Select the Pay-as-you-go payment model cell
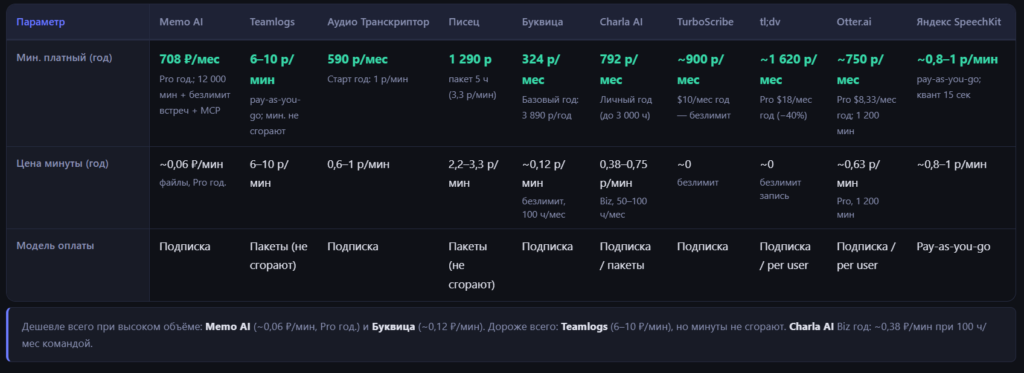Viewport: 1024px width, 373px height. click(x=953, y=247)
